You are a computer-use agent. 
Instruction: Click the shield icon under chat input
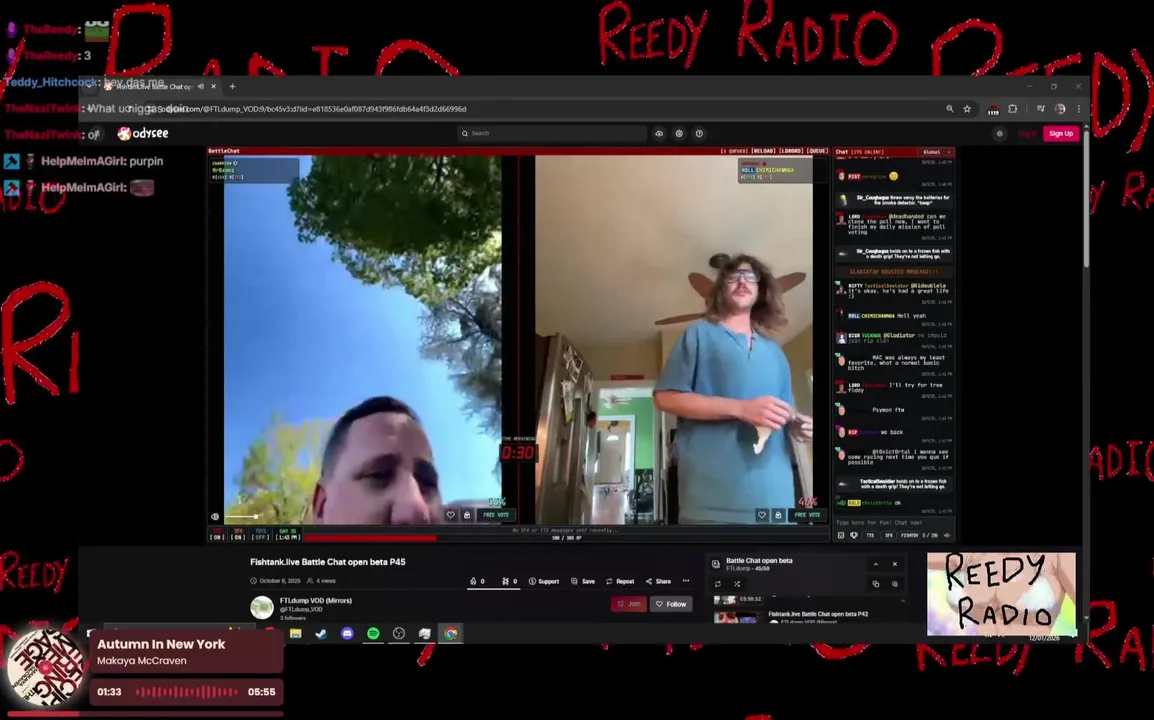click(x=854, y=535)
